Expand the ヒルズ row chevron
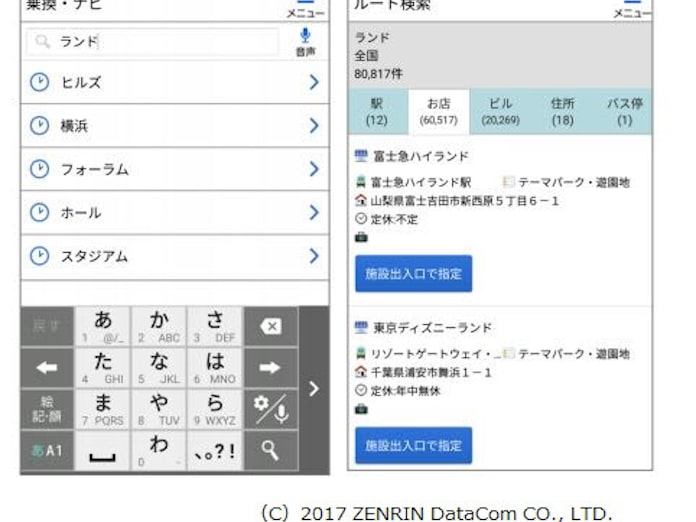This screenshot has width=696, height=522. coord(314,82)
